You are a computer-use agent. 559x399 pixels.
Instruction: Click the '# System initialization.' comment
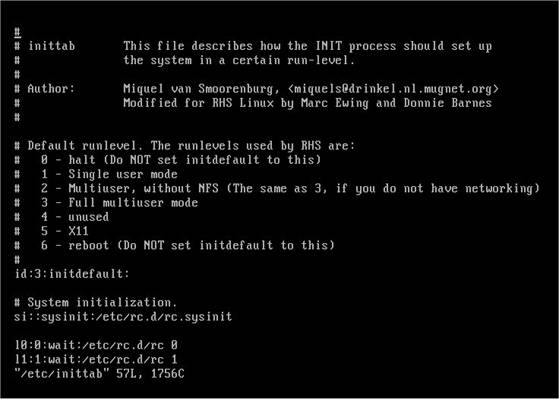96,303
